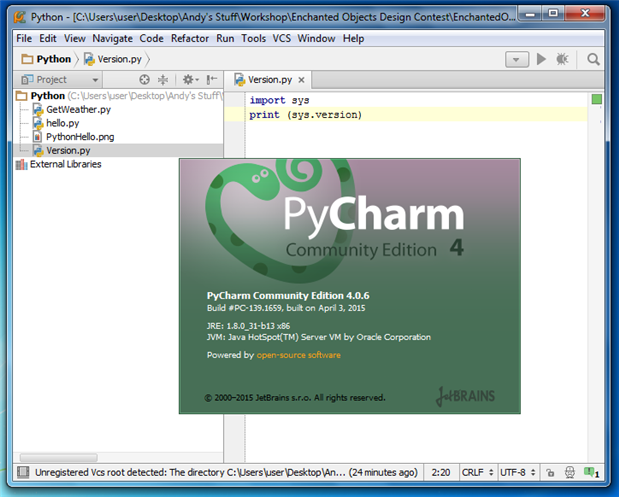This screenshot has height=497, width=619.
Task: Click the JetBrains logo in About dialog
Action: tap(465, 396)
